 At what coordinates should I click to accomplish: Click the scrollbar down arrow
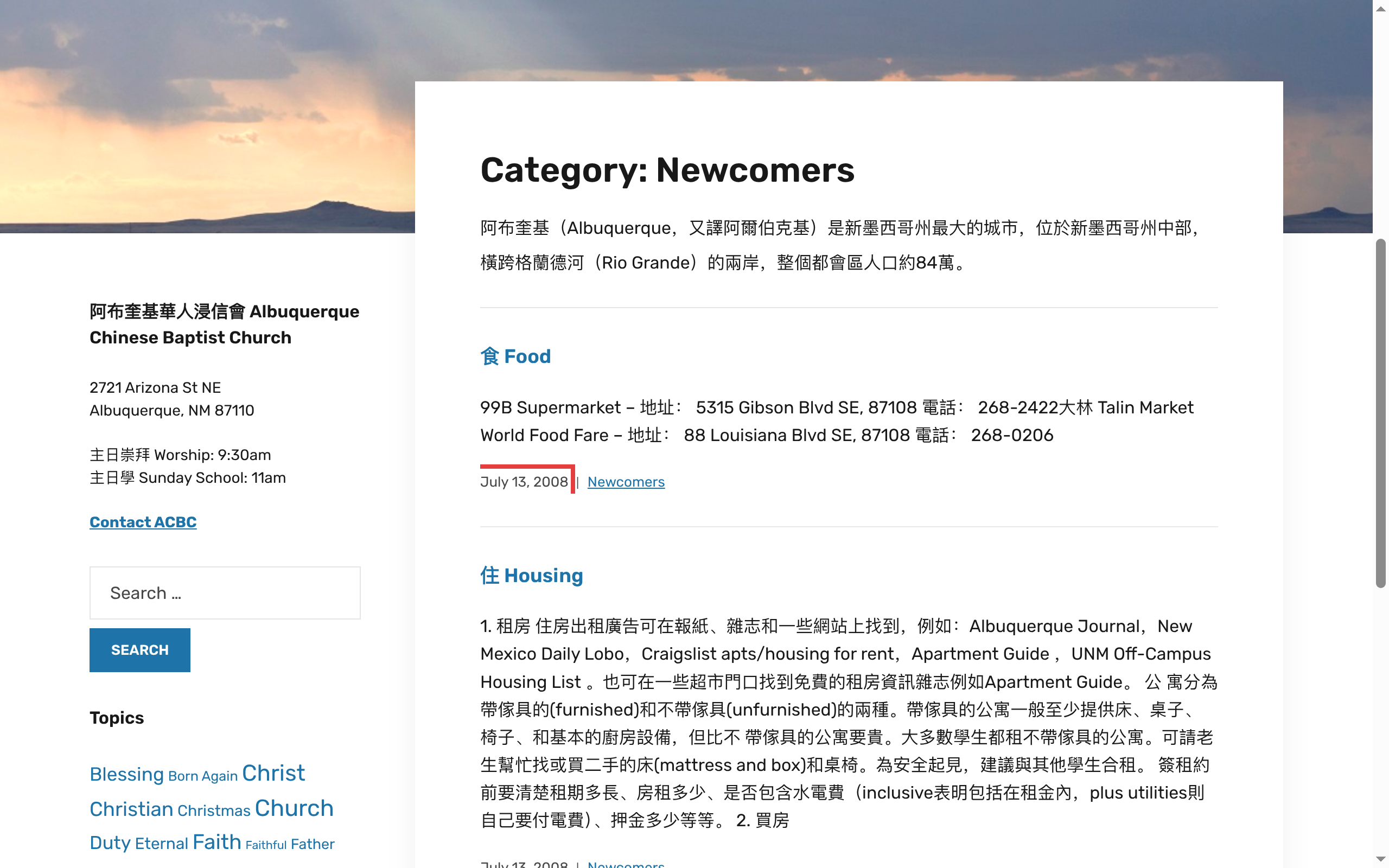pos(1380,859)
